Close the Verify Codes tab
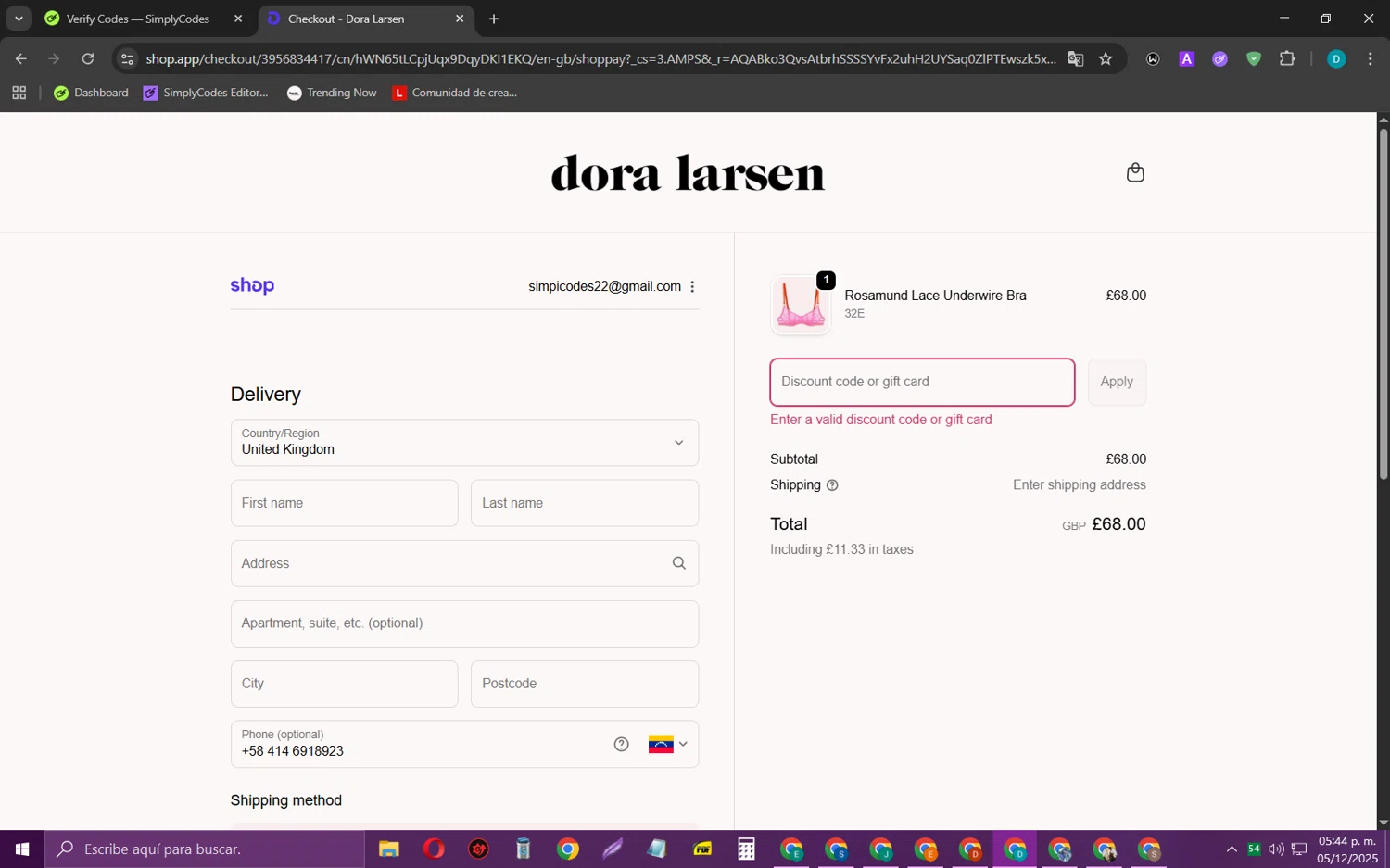The image size is (1390, 868). [x=238, y=19]
